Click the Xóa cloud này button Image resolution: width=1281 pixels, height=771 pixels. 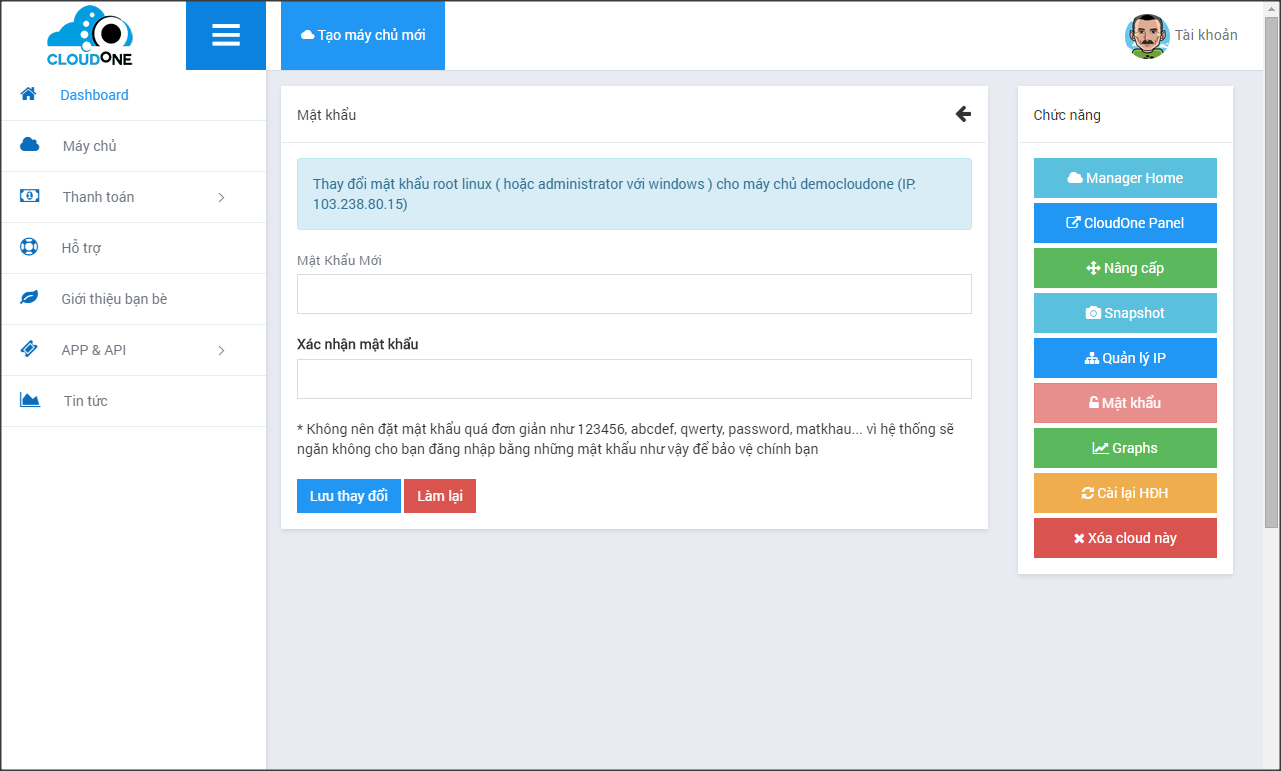click(1125, 538)
